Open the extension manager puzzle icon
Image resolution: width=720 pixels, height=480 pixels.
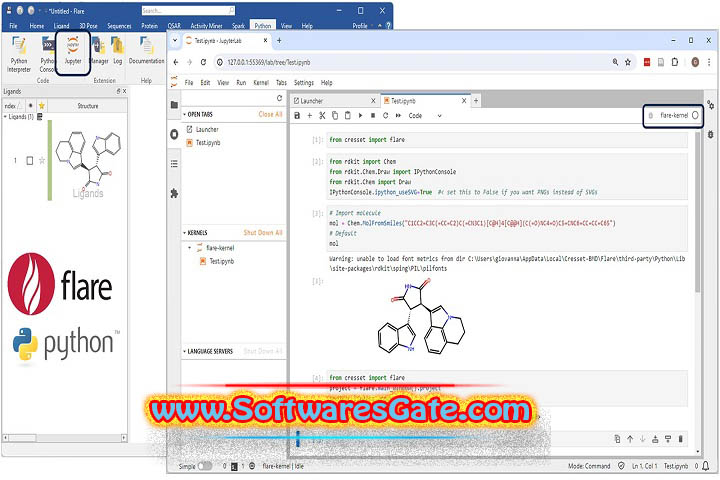click(174, 193)
